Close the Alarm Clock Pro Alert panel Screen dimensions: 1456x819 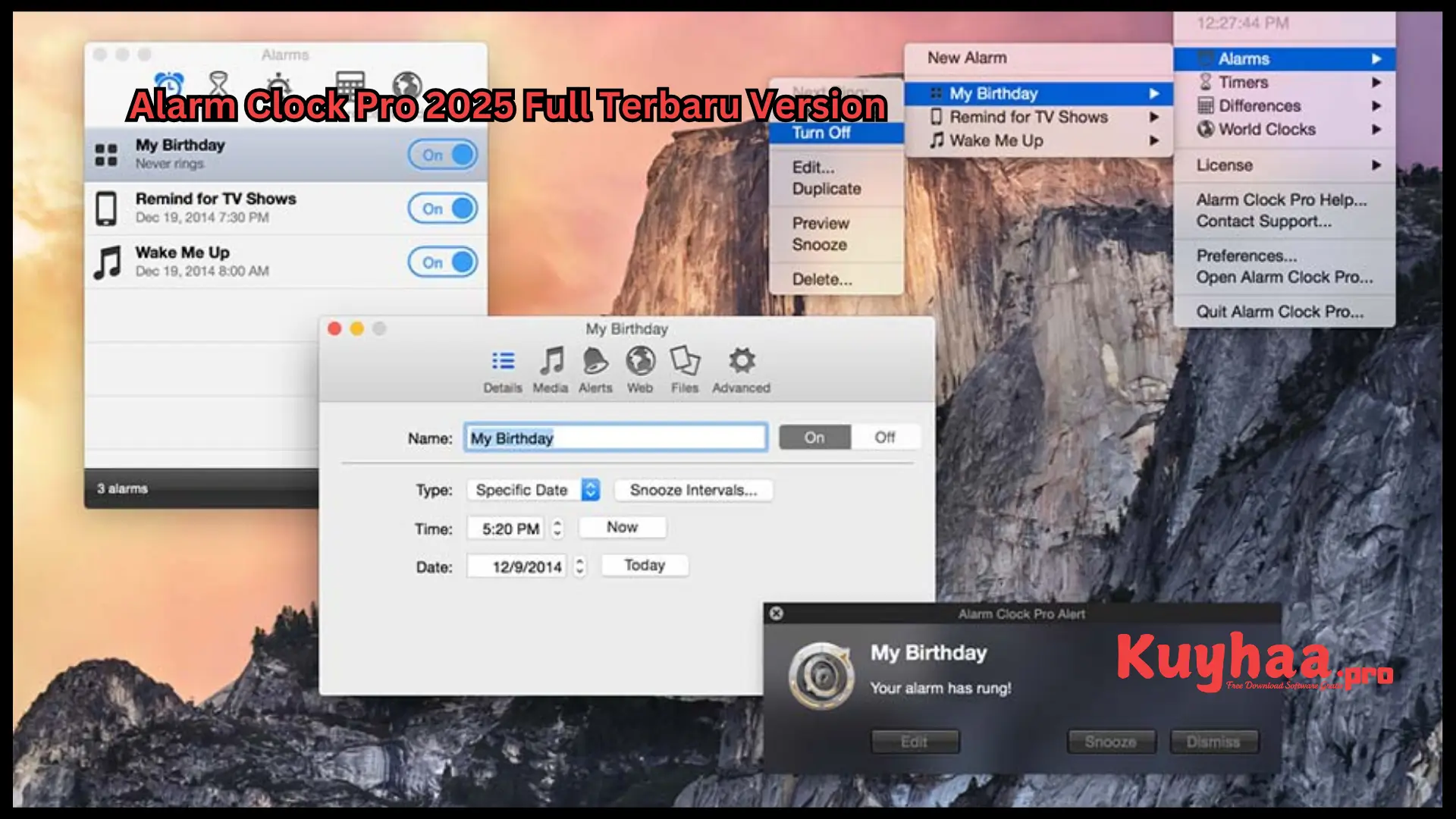(776, 613)
